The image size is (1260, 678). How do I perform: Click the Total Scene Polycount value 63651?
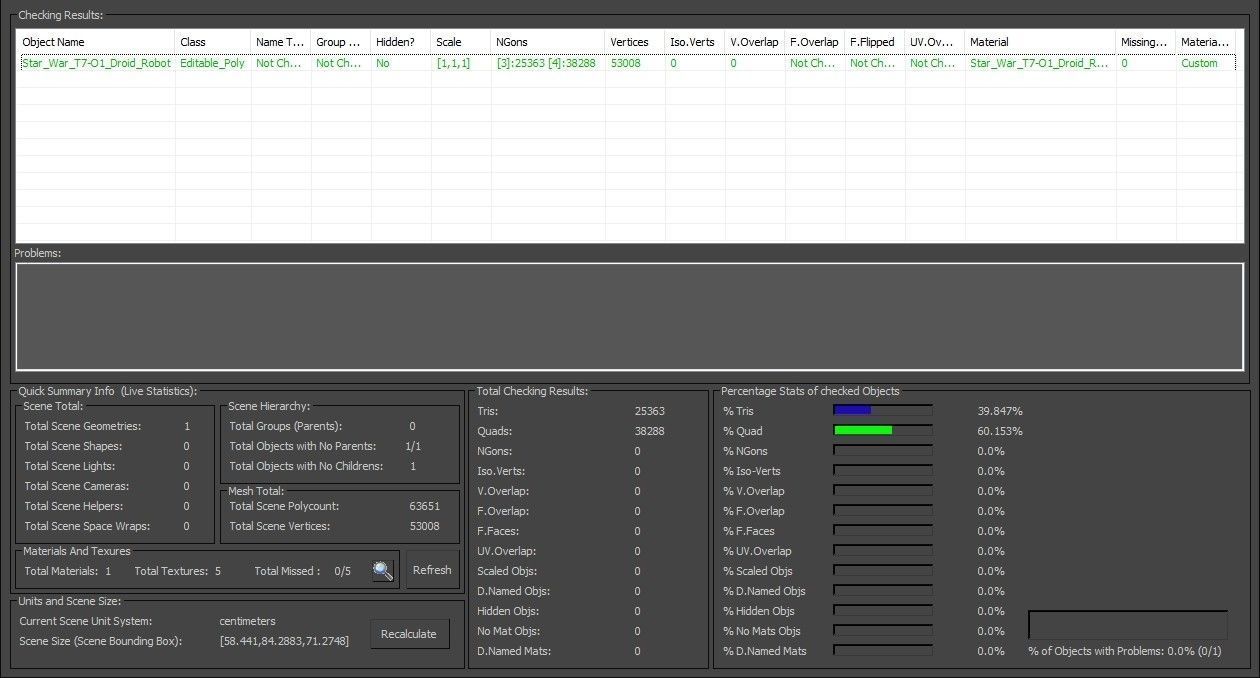click(x=425, y=506)
